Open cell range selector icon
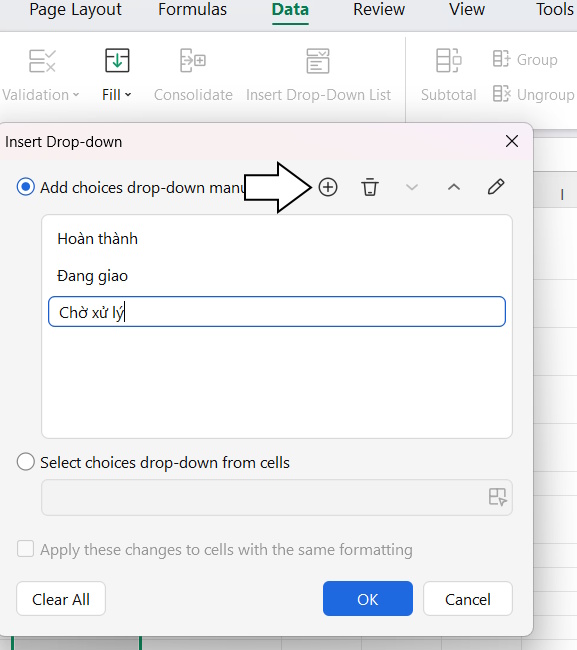 coord(497,497)
